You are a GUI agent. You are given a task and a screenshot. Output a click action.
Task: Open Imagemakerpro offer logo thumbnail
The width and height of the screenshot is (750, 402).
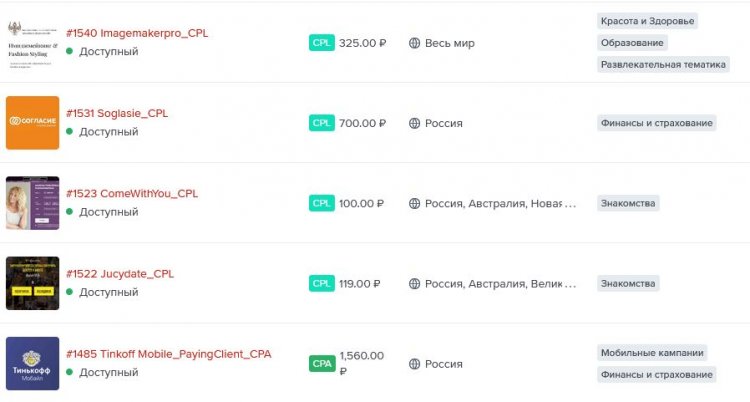32,42
